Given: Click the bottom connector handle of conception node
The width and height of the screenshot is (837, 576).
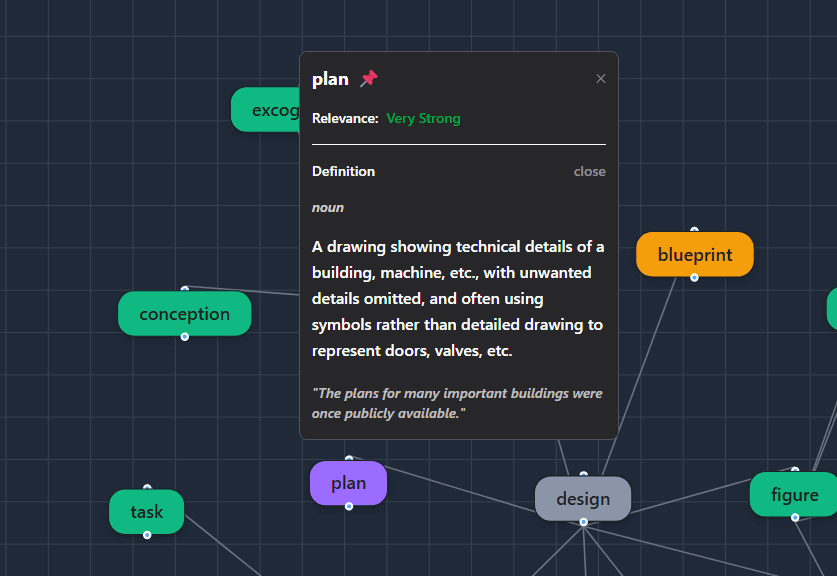Looking at the screenshot, I should (x=185, y=337).
